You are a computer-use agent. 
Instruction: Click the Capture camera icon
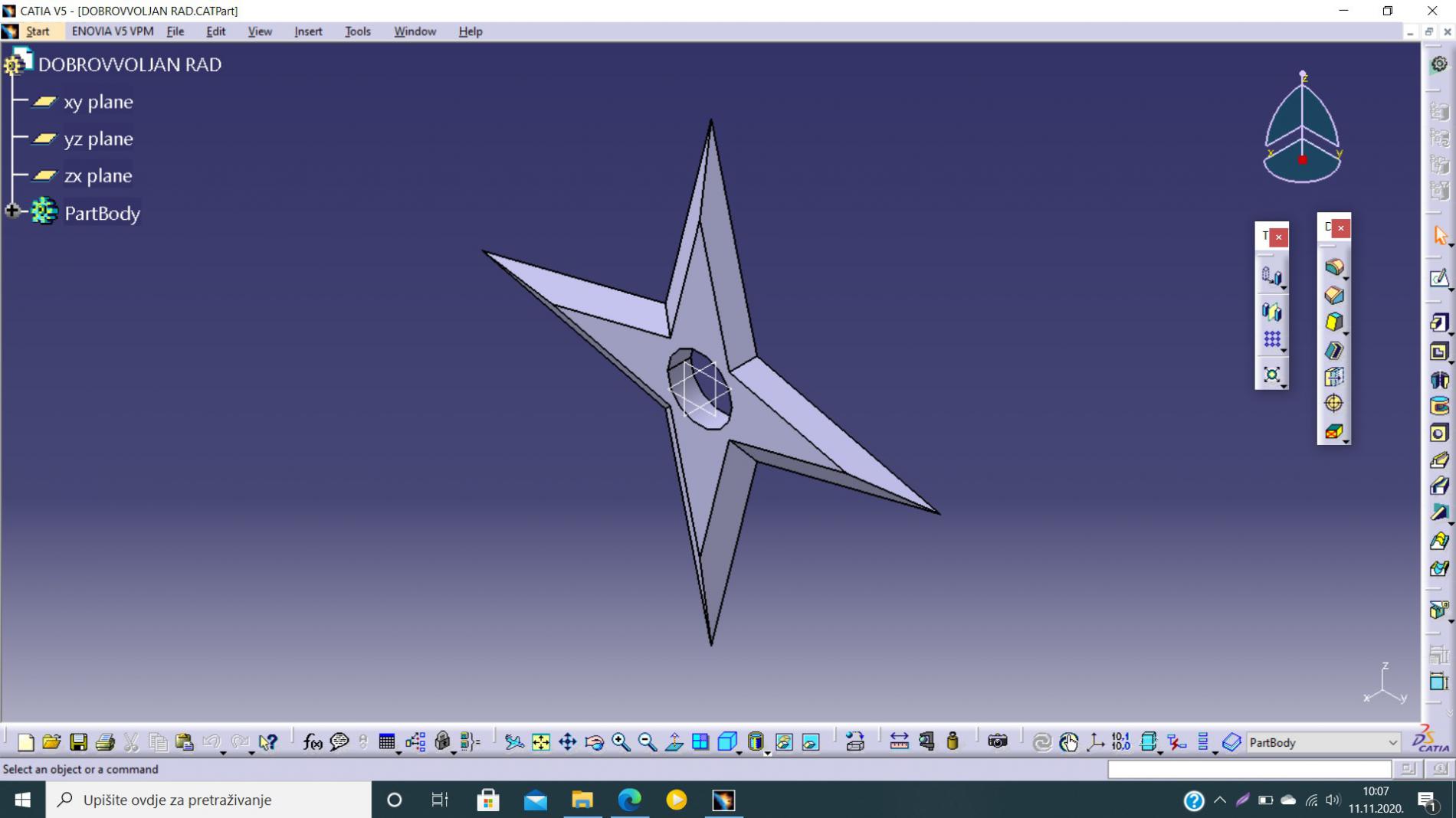(997, 741)
